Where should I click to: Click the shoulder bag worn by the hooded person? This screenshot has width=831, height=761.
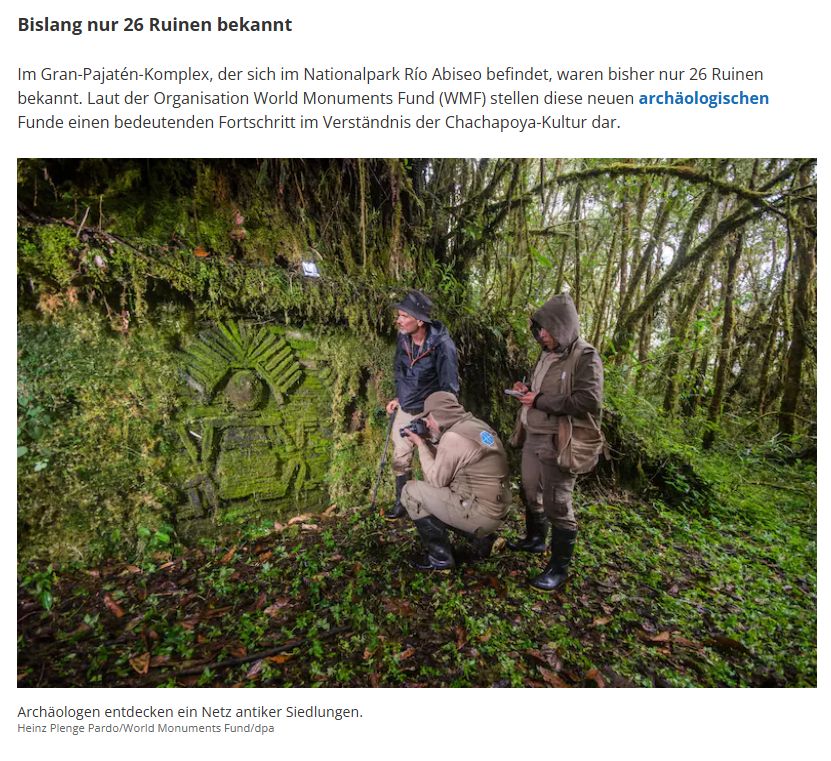(580, 445)
